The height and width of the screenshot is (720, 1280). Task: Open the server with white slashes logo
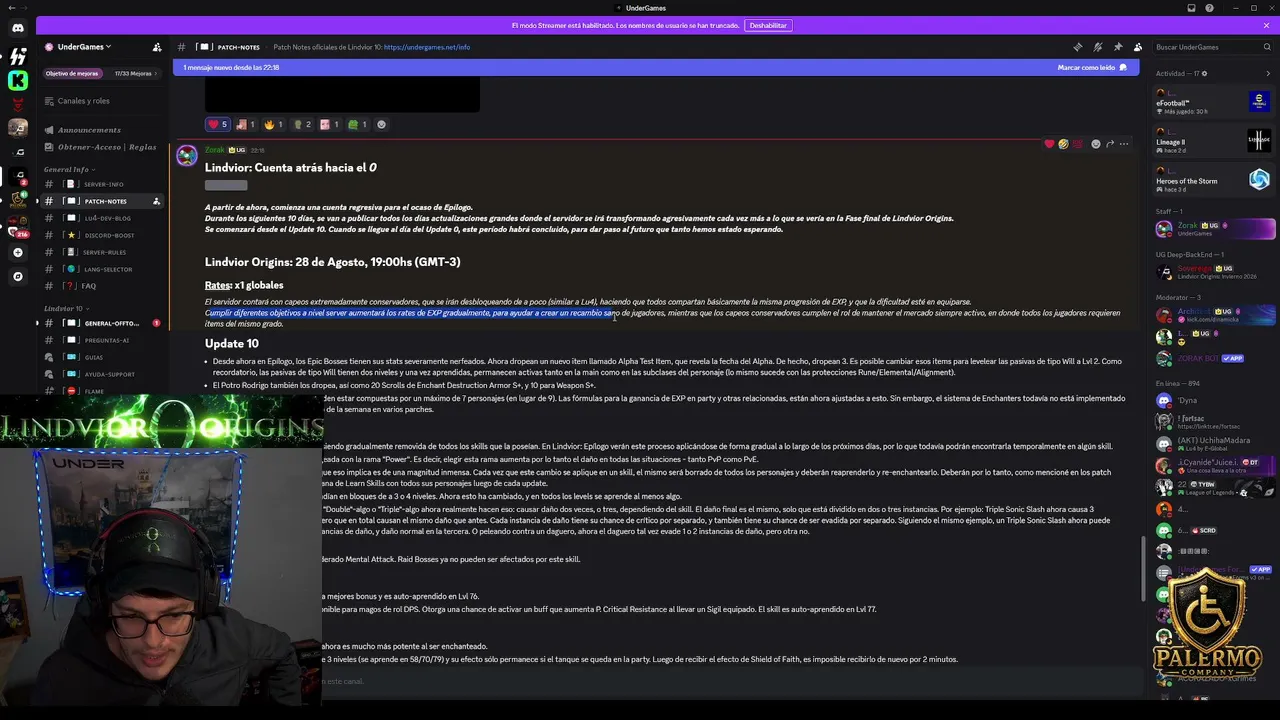[x=18, y=56]
